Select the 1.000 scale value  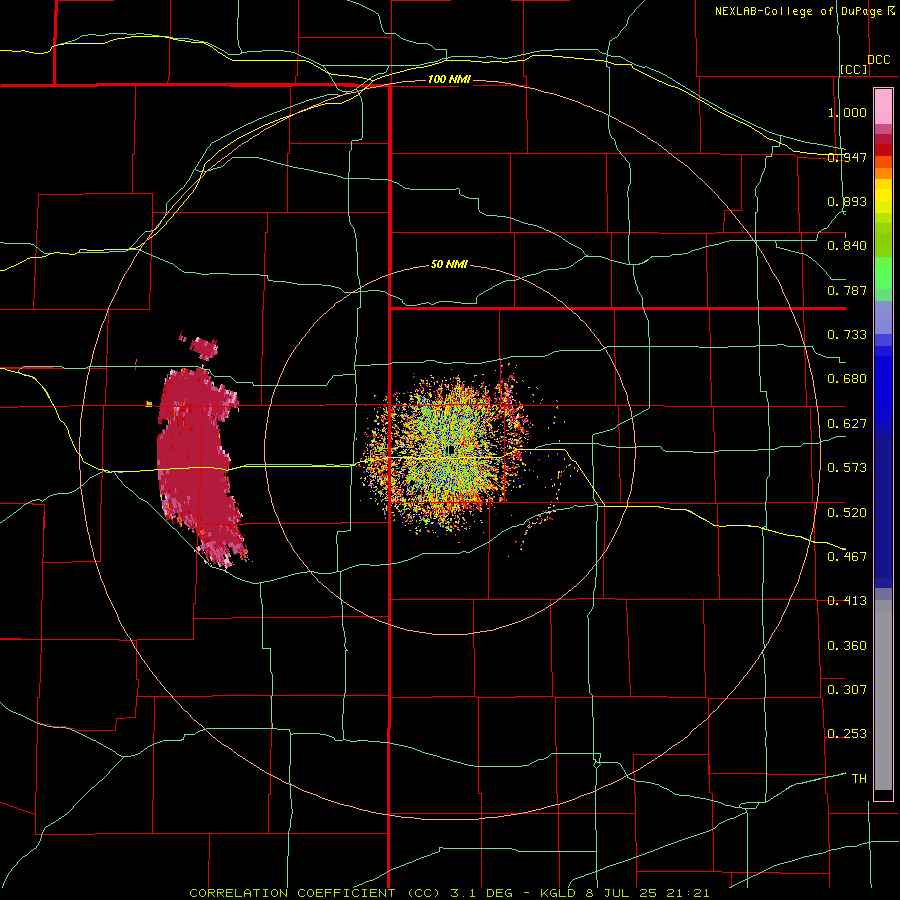click(847, 112)
